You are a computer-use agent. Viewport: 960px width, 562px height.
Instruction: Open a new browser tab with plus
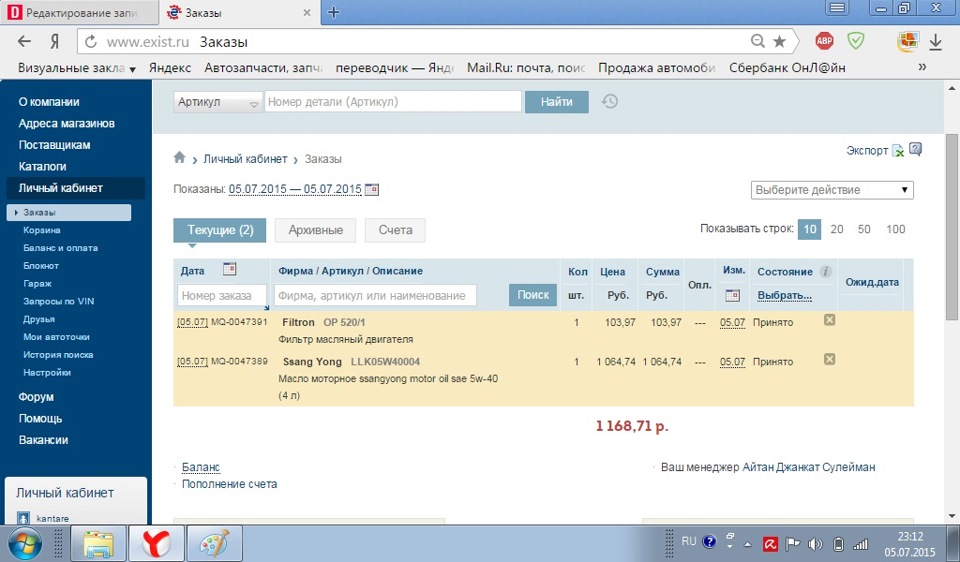(x=333, y=12)
